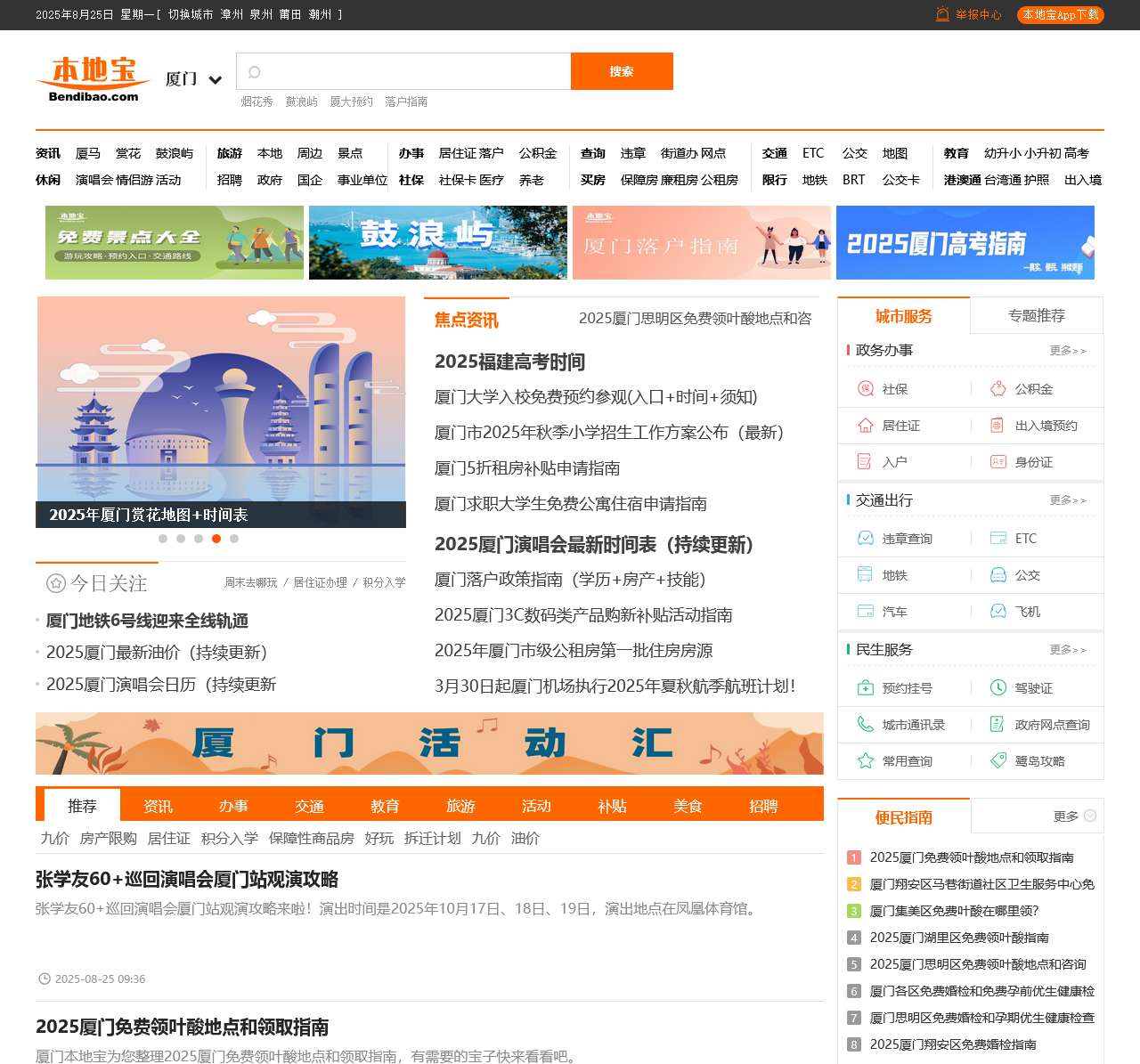Select the last carousel indicator dot
Screen dimensions: 1140x1064
234,539
